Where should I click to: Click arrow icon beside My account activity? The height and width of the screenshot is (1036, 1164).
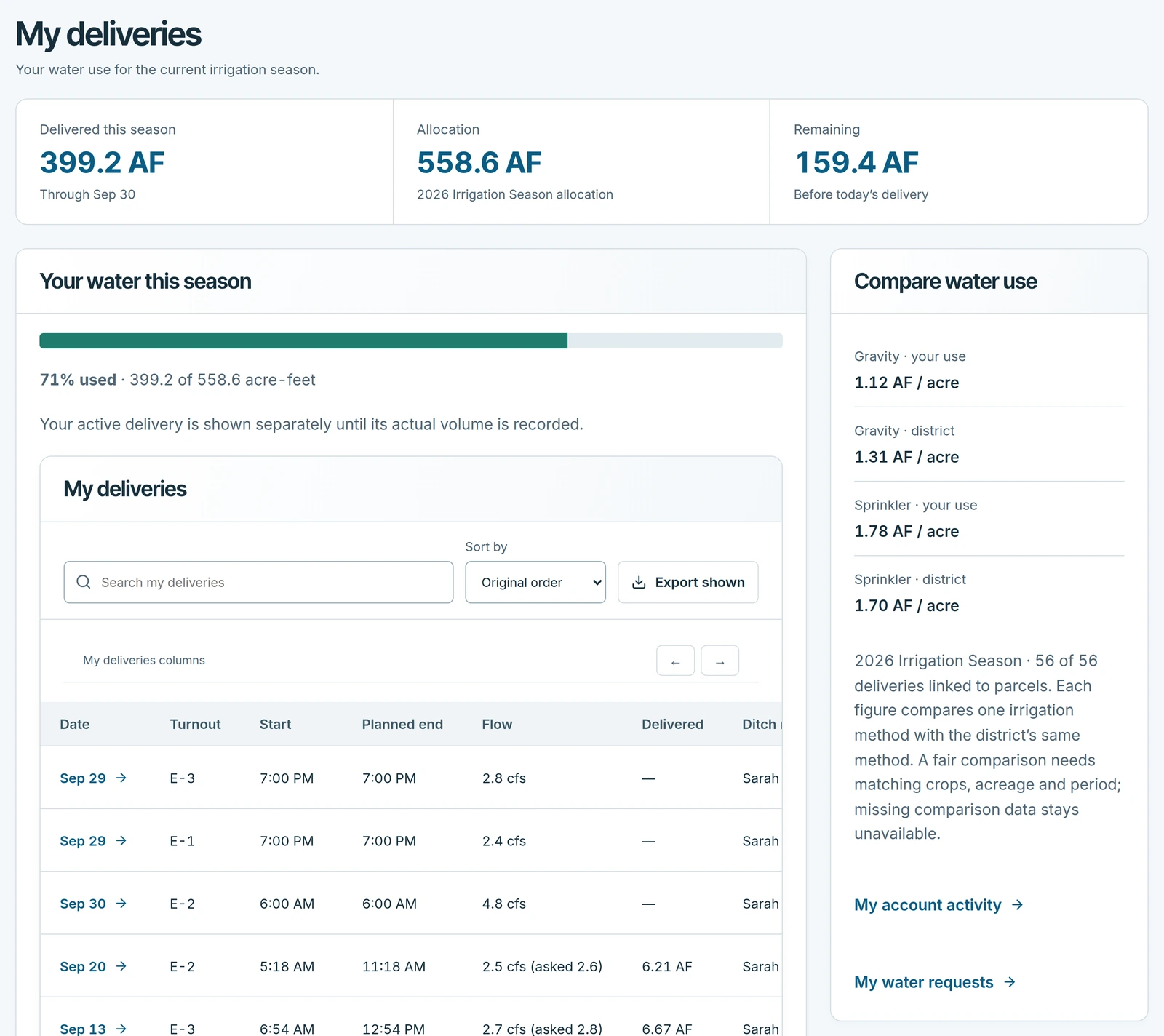tap(1018, 904)
